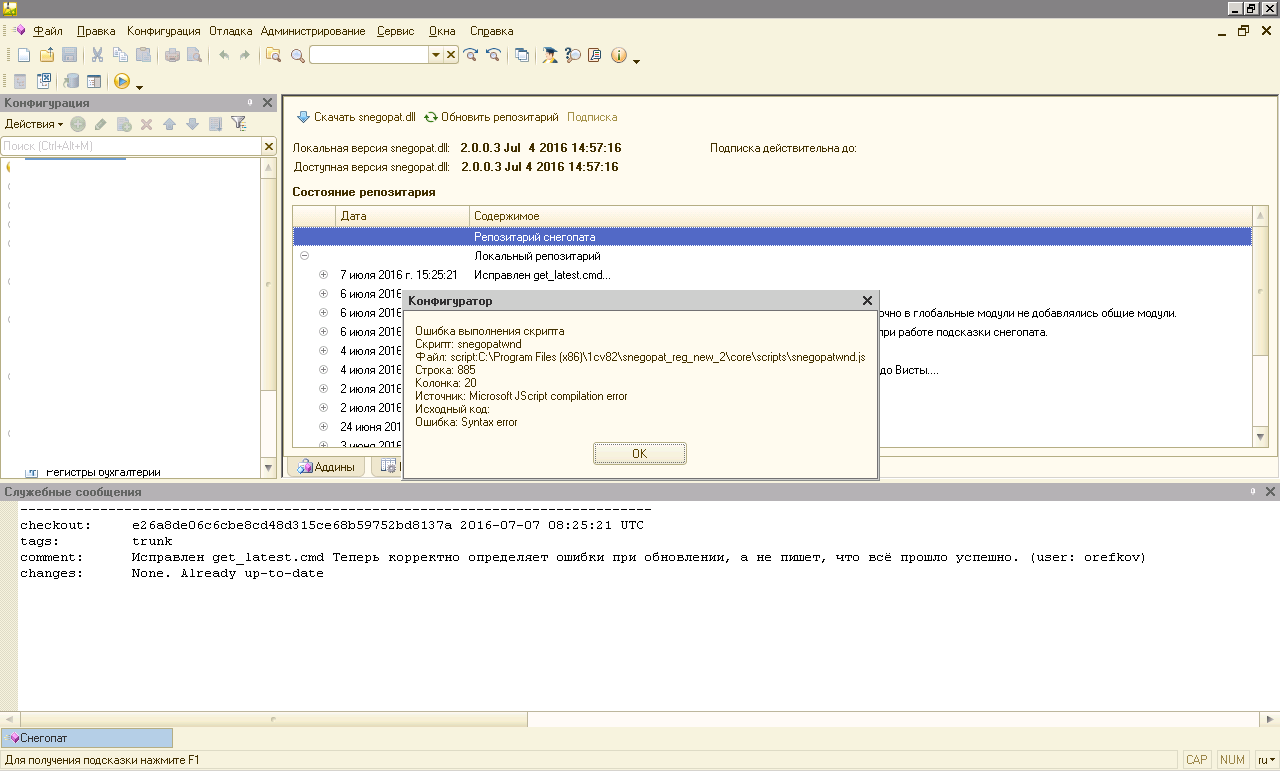Open main toolbar options dropdown arrow
This screenshot has height=772, width=1280.
coord(637,61)
